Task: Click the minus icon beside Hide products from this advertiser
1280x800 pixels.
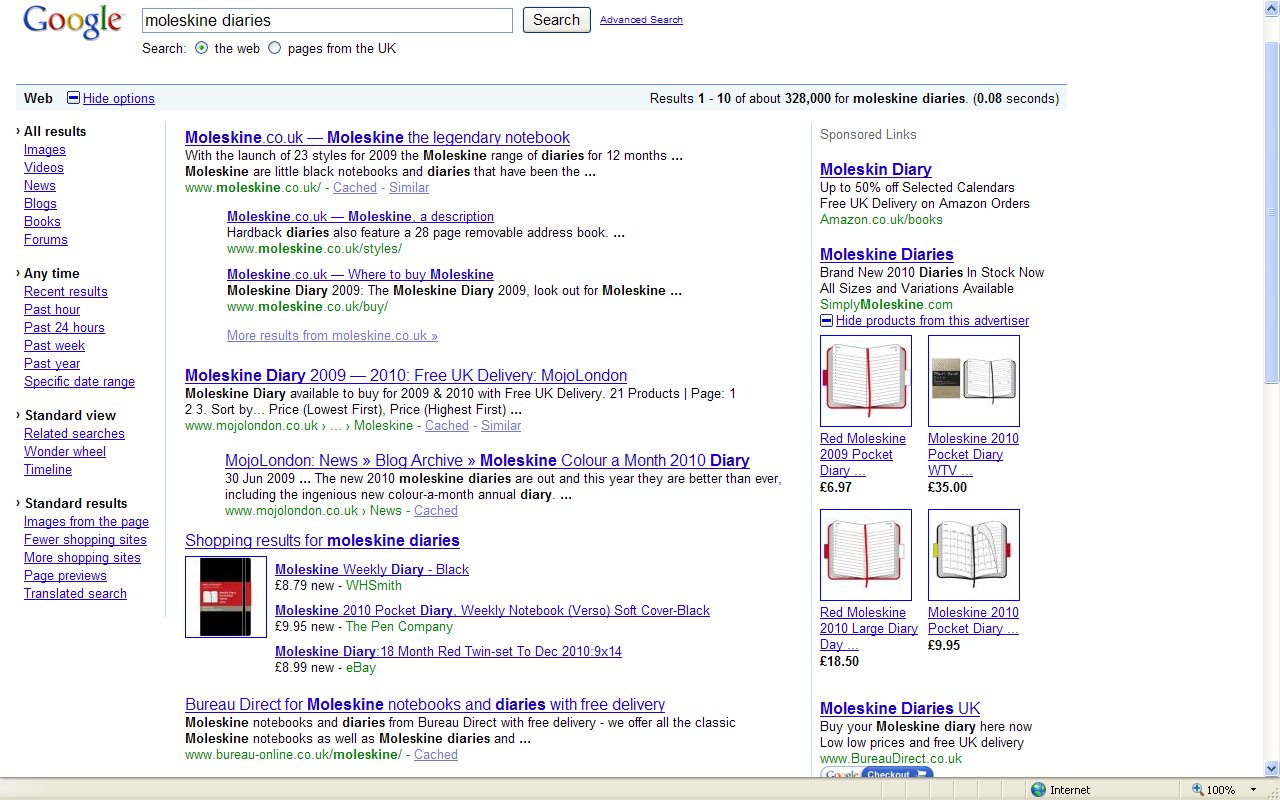Action: [826, 321]
